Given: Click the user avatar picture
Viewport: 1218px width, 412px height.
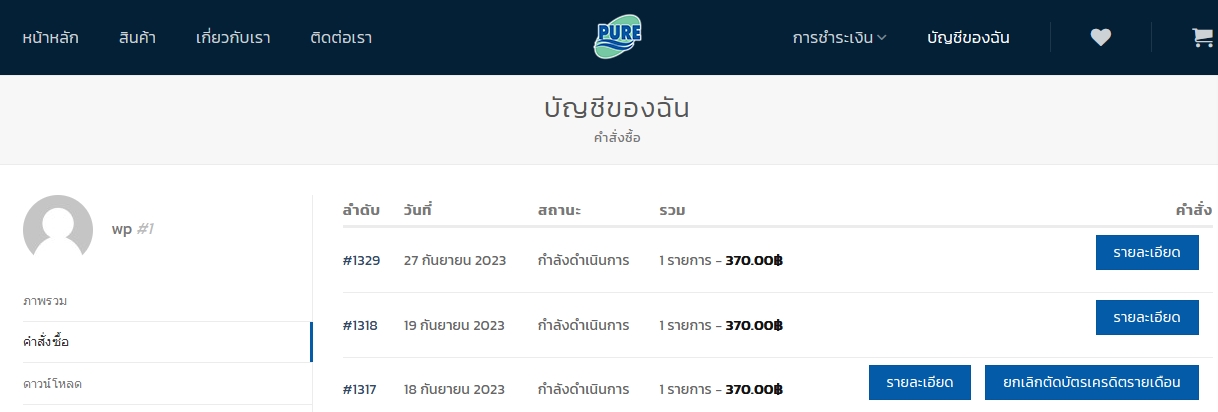Looking at the screenshot, I should [x=58, y=230].
